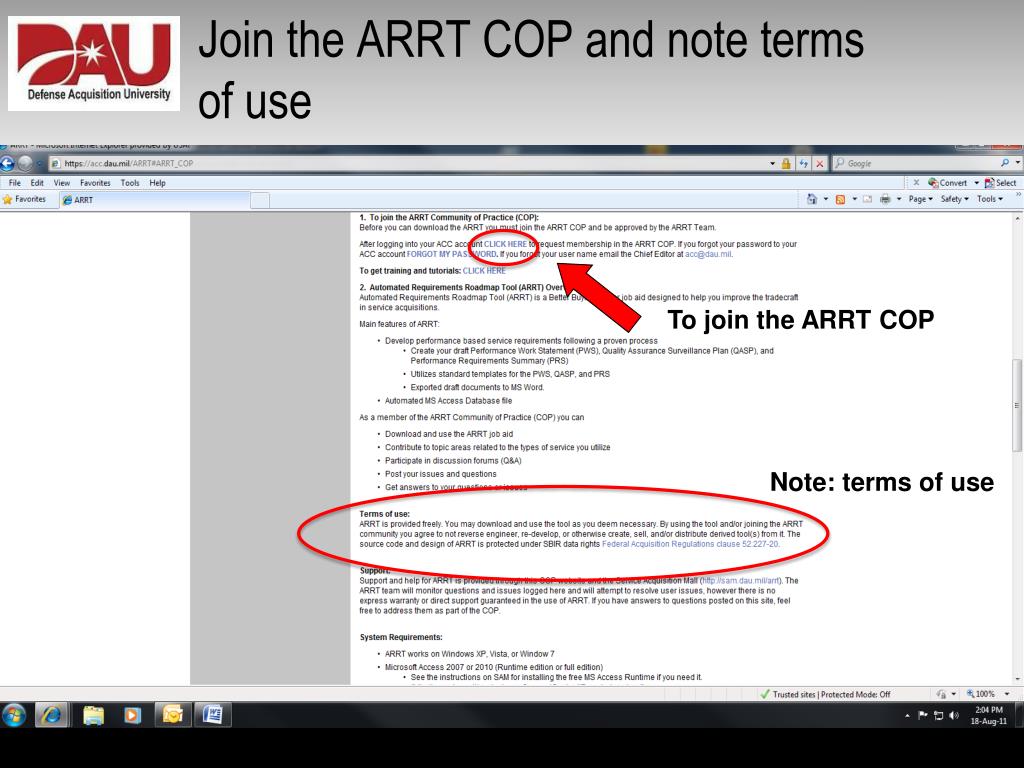Close the Adobe PDF toolbar with the X
Viewport: 1024px width, 768px height.
pyautogui.click(x=916, y=183)
